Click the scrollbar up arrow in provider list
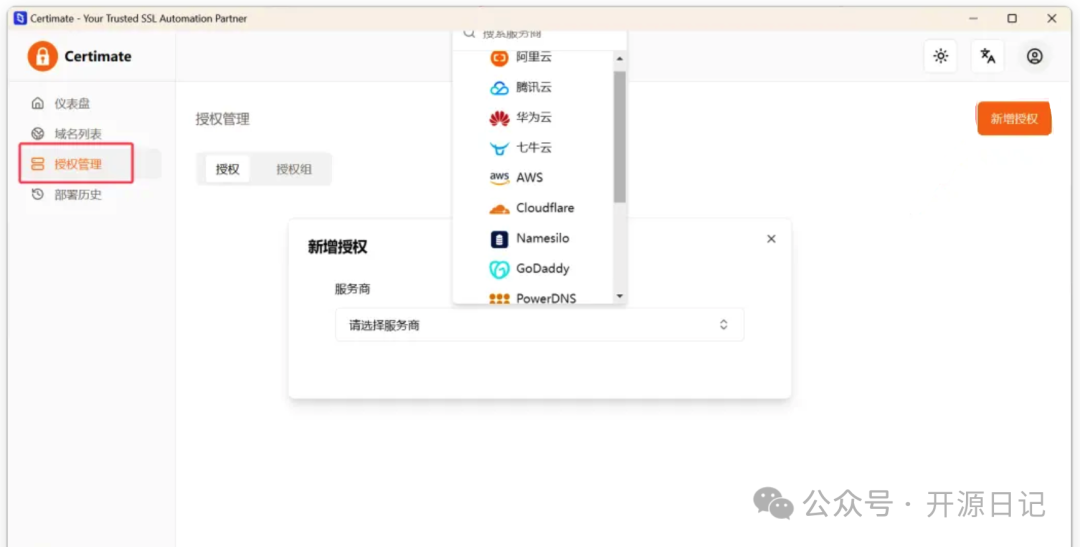The image size is (1080, 547). click(619, 59)
